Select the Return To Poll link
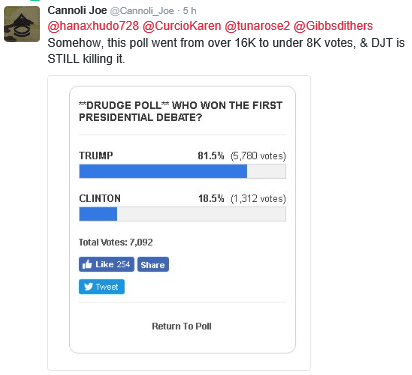Image resolution: width=412 pixels, height=375 pixels. pos(182,326)
